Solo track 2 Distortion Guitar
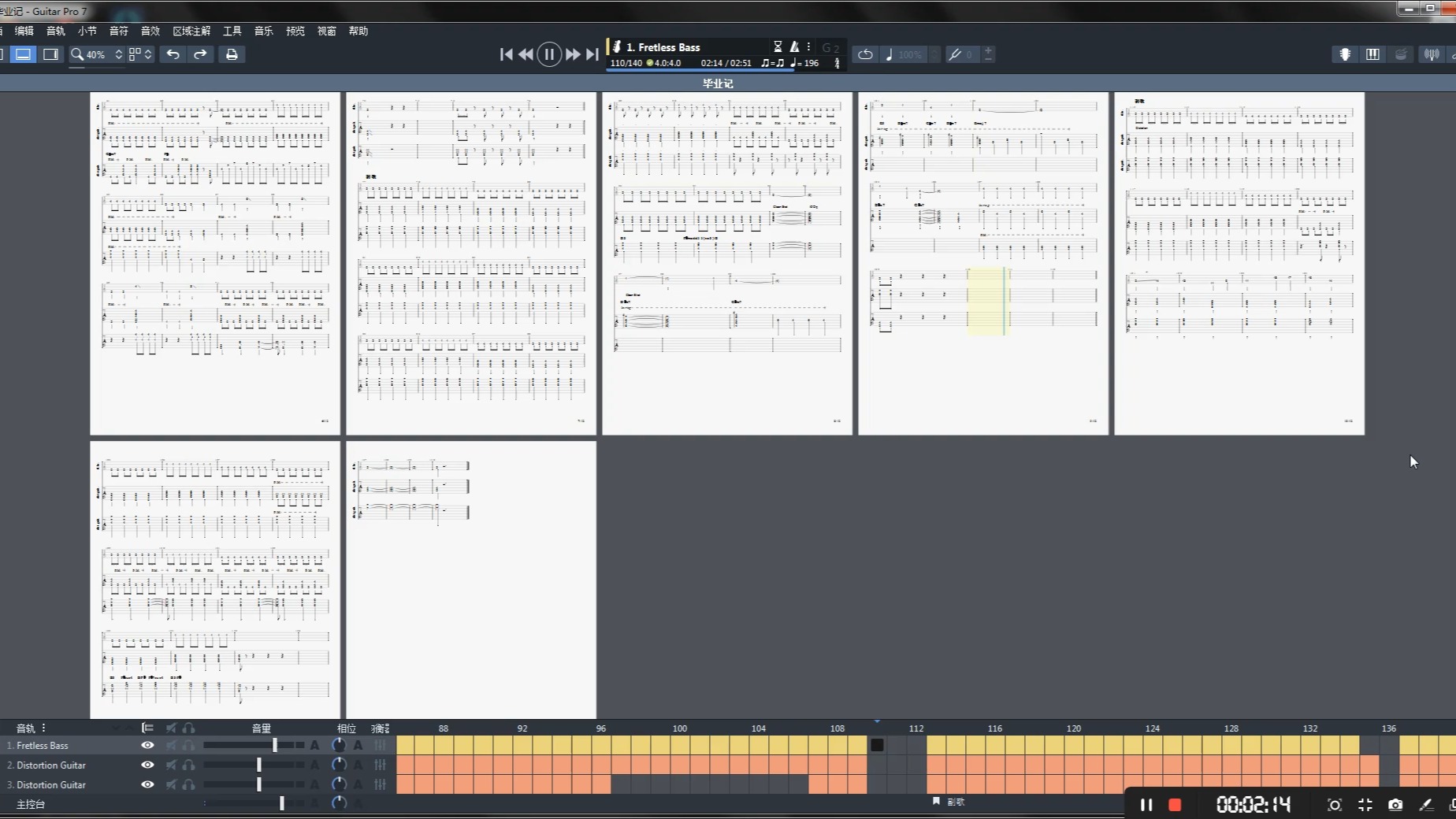This screenshot has width=1456, height=819. tap(188, 765)
